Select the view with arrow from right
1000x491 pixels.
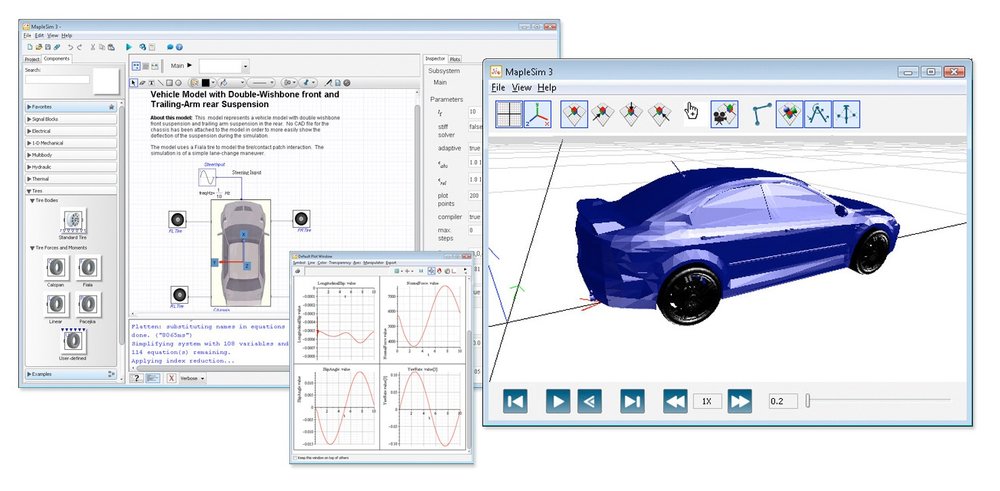659,114
